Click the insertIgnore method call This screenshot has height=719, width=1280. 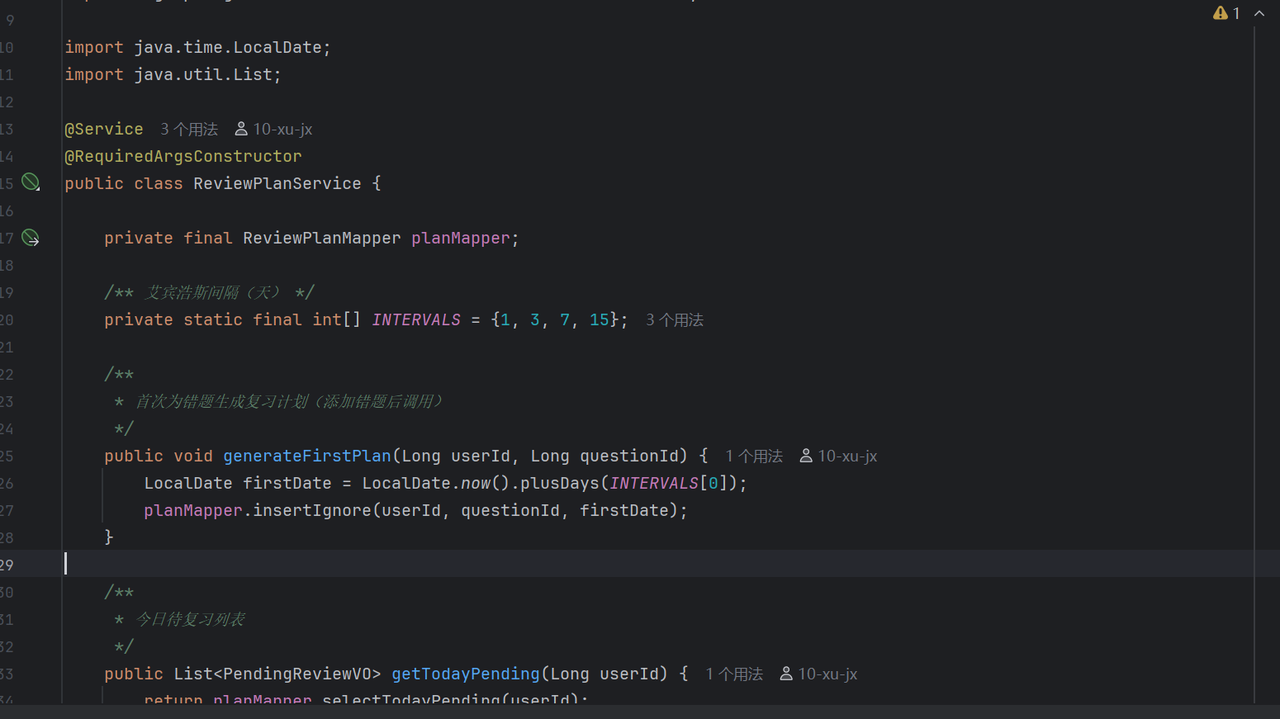coord(312,510)
